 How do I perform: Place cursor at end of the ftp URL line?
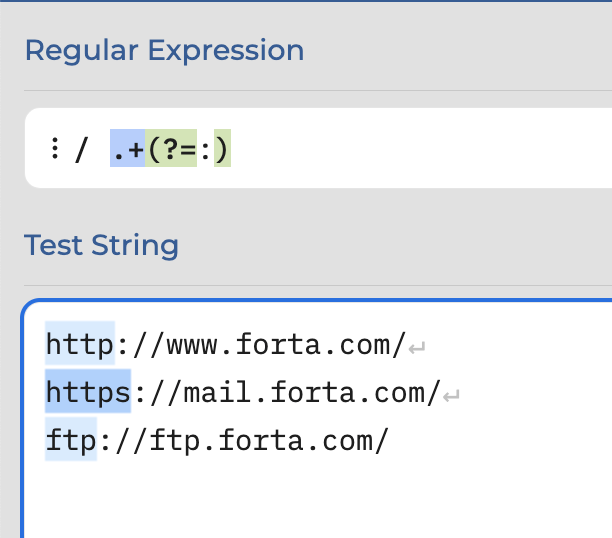click(x=390, y=441)
